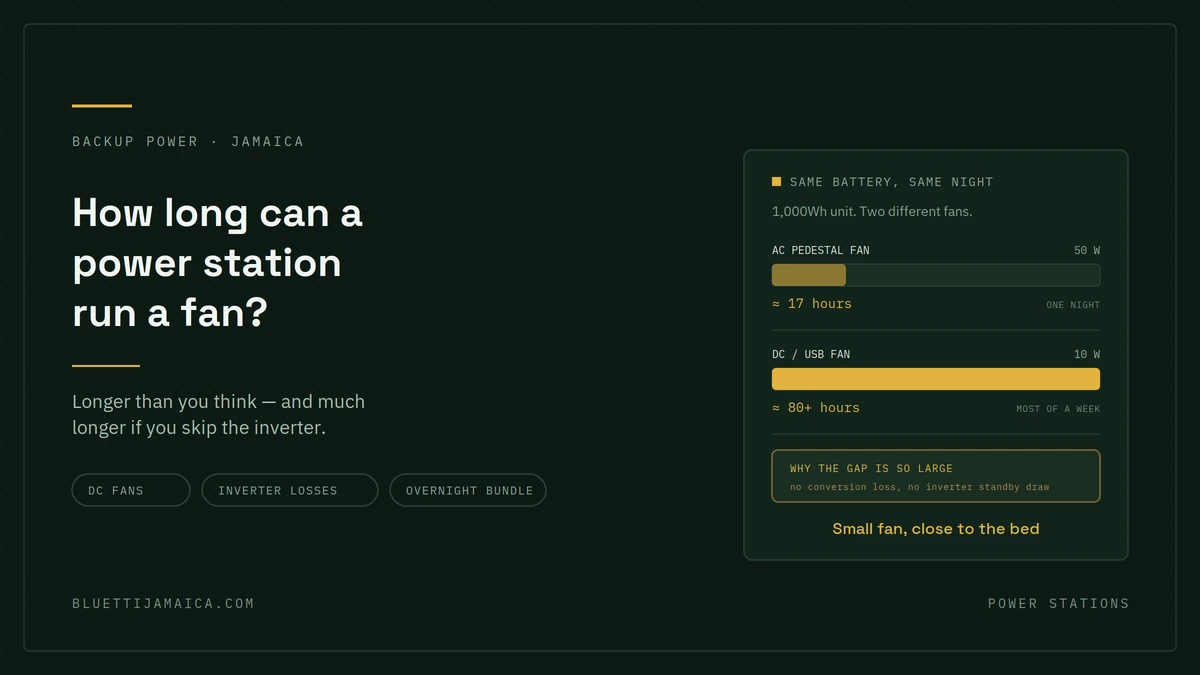This screenshot has height=675, width=1200.
Task: Click the 'POWER STATIONS' footer label
Action: [x=1059, y=603]
